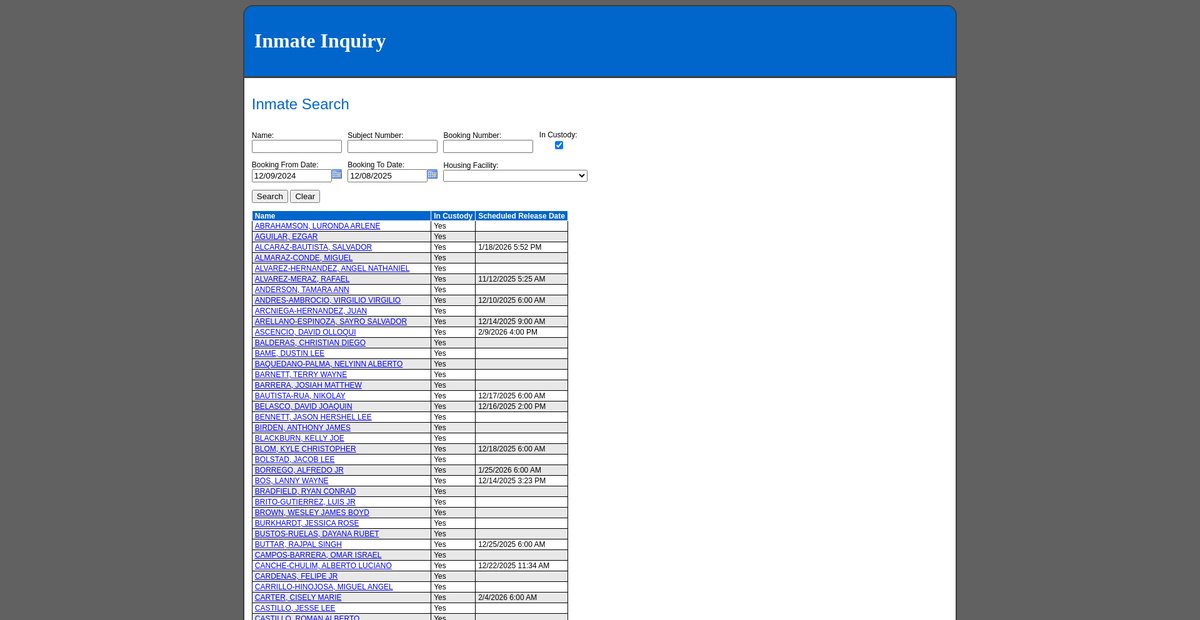The height and width of the screenshot is (620, 1200).
Task: Focus the Booking Number field
Action: click(x=488, y=146)
